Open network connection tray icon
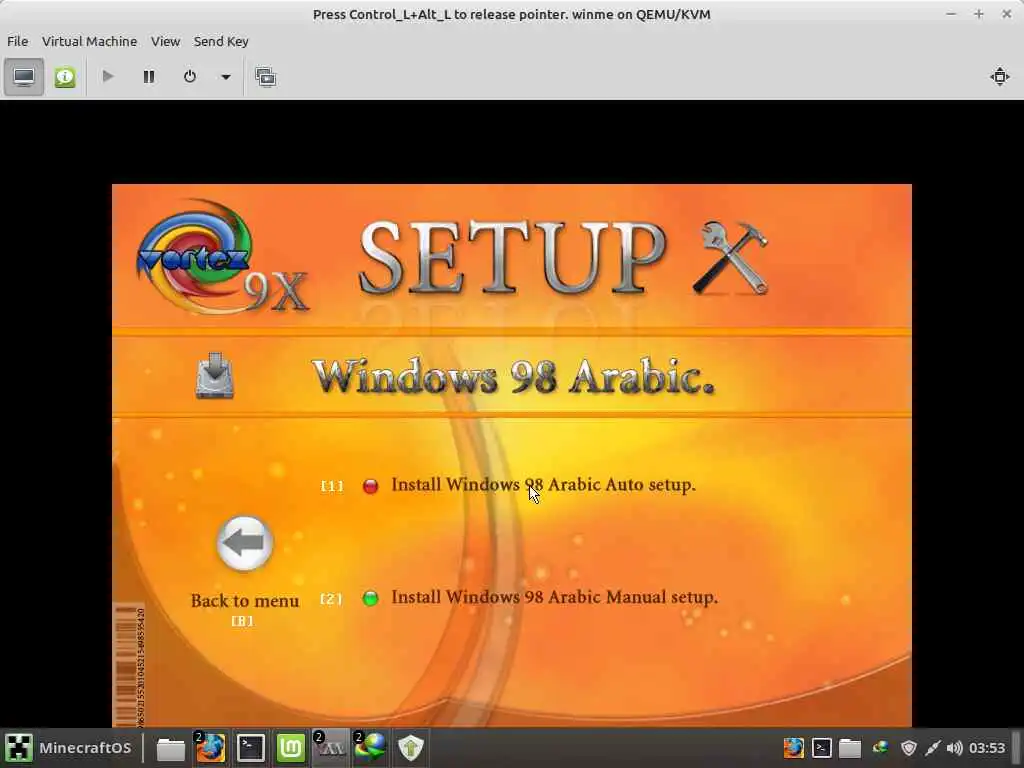The image size is (1024, 768). (932, 748)
